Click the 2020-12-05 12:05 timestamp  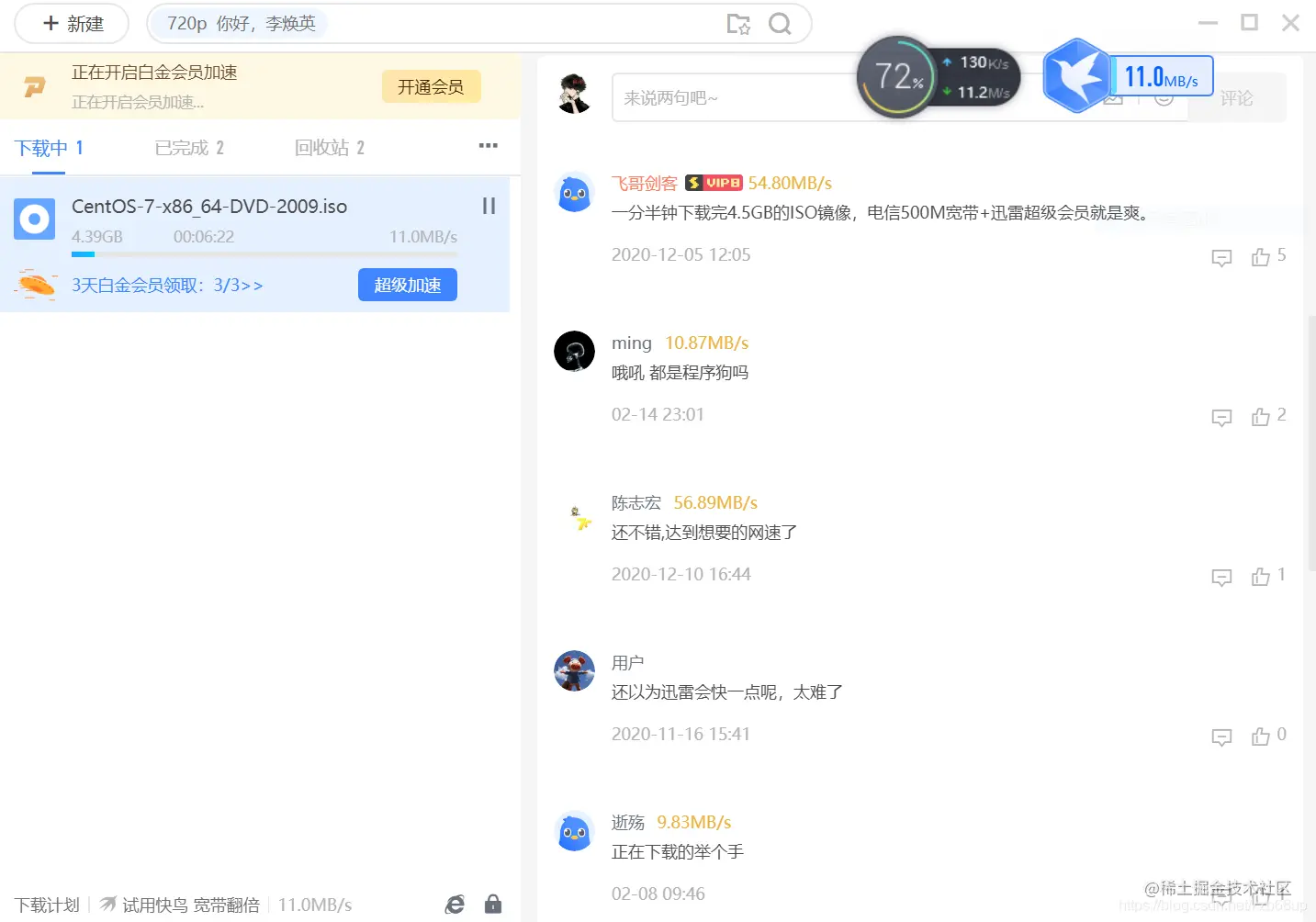(x=681, y=255)
